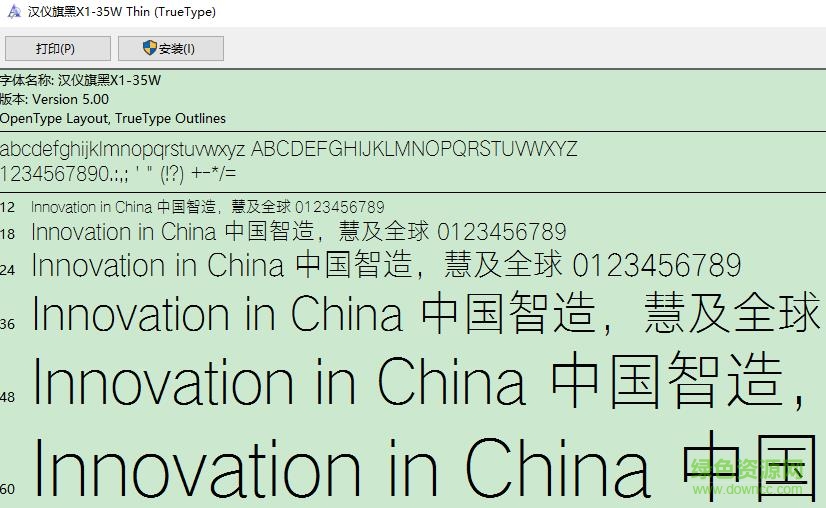This screenshot has width=826, height=508.
Task: Click the 18-point Innovation in China sample
Action: pos(299,231)
